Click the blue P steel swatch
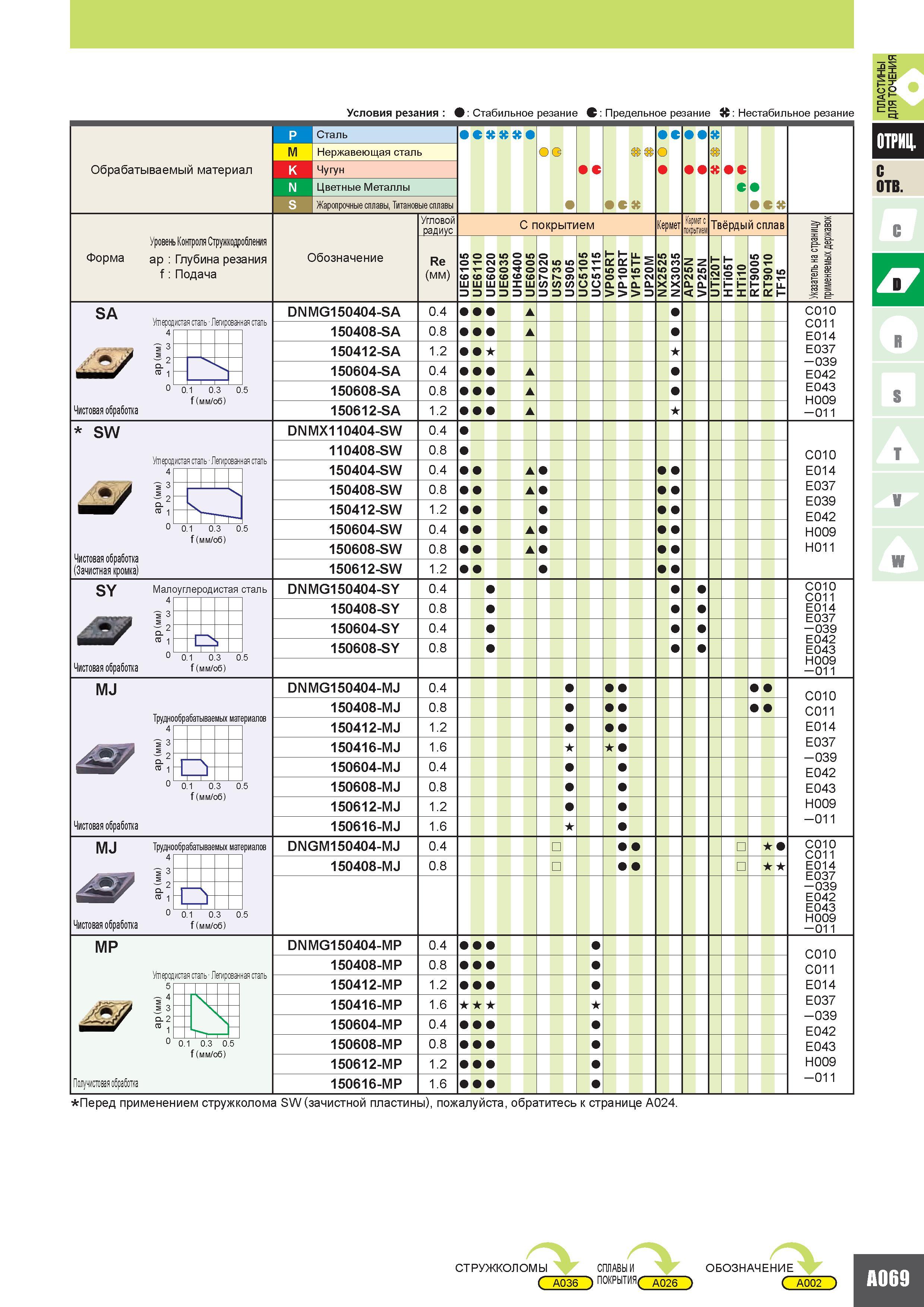 click(x=292, y=135)
